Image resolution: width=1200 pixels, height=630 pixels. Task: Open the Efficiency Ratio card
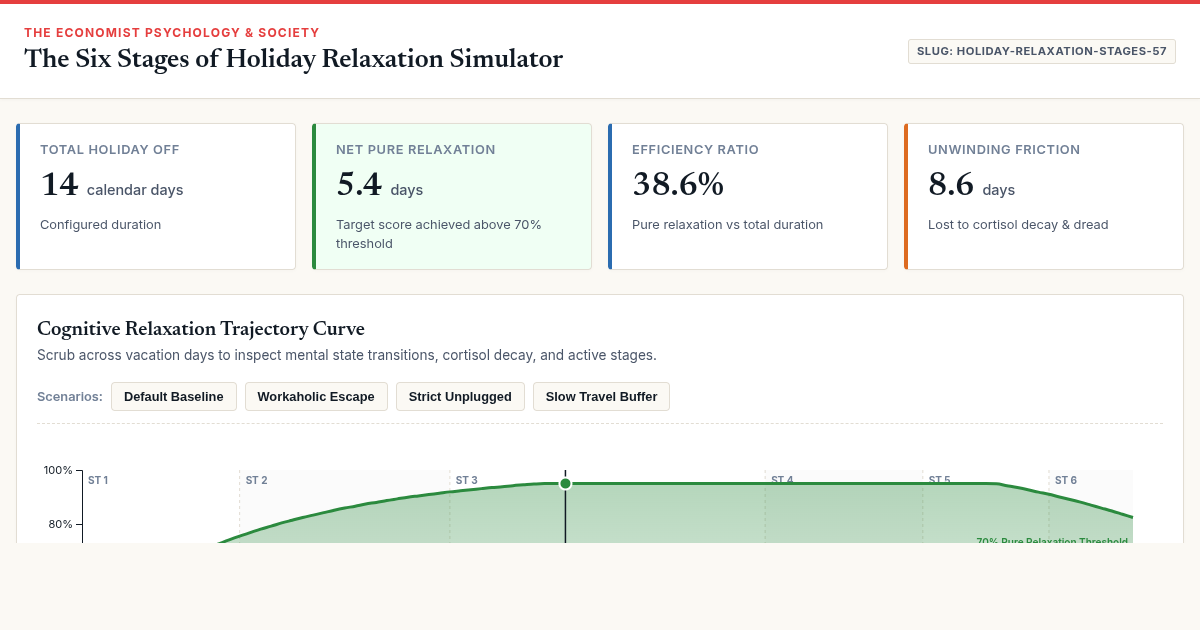click(748, 196)
